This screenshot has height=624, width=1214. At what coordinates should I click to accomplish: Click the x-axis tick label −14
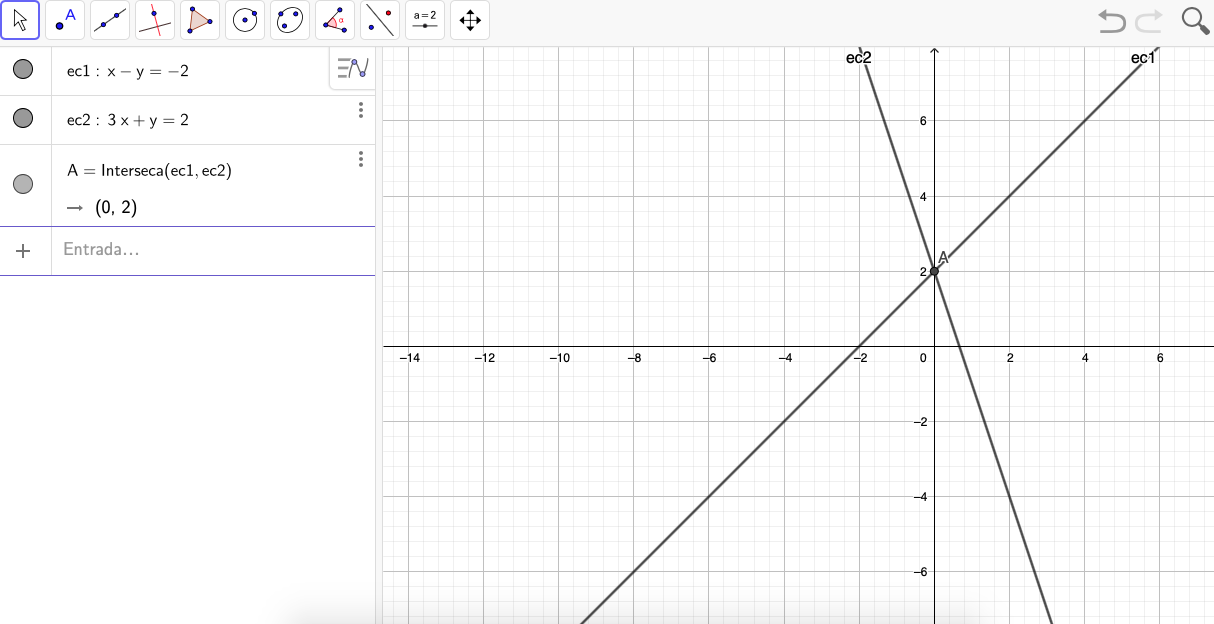[408, 357]
